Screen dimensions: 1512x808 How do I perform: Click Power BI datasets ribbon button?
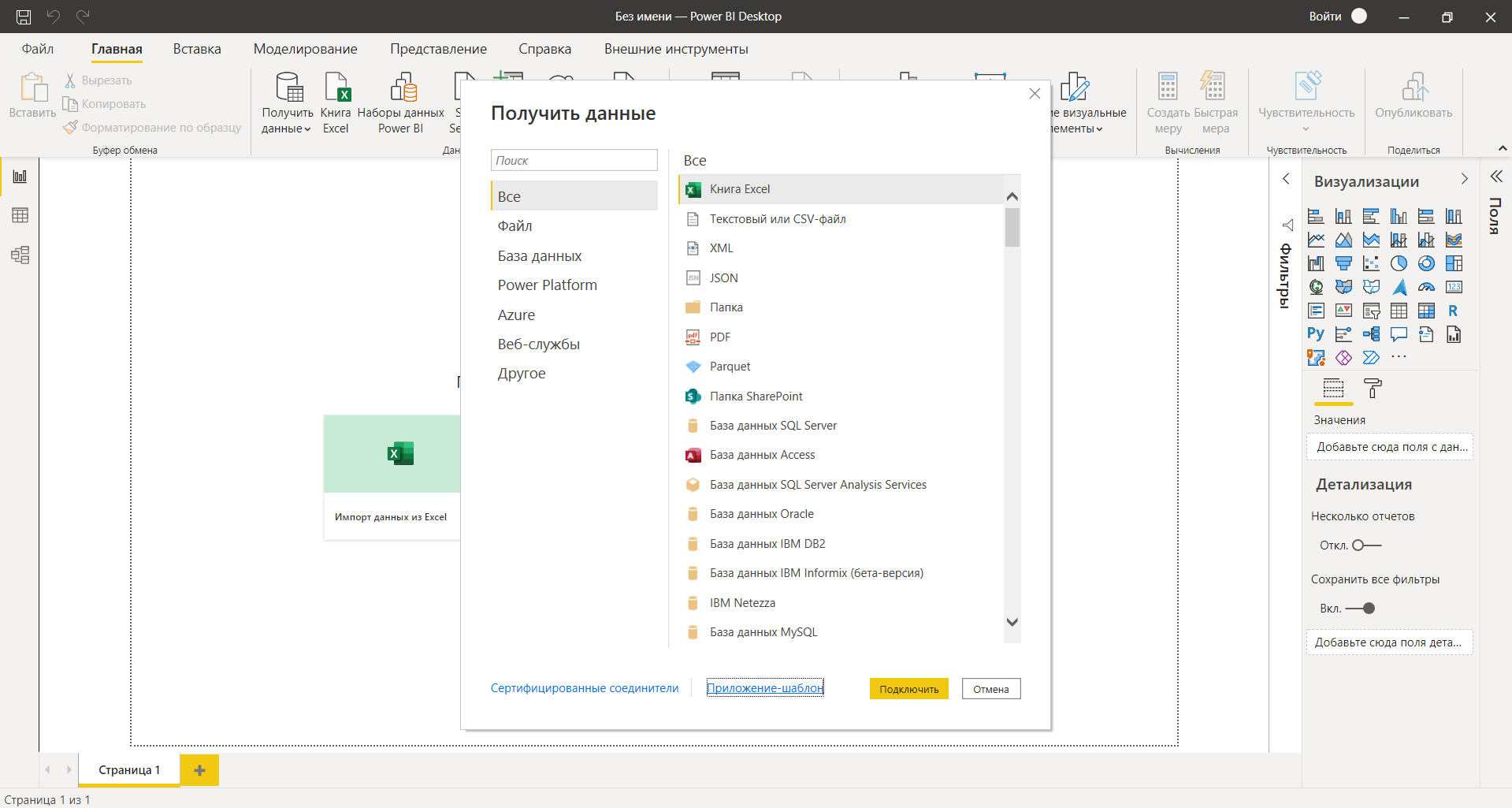(x=401, y=103)
